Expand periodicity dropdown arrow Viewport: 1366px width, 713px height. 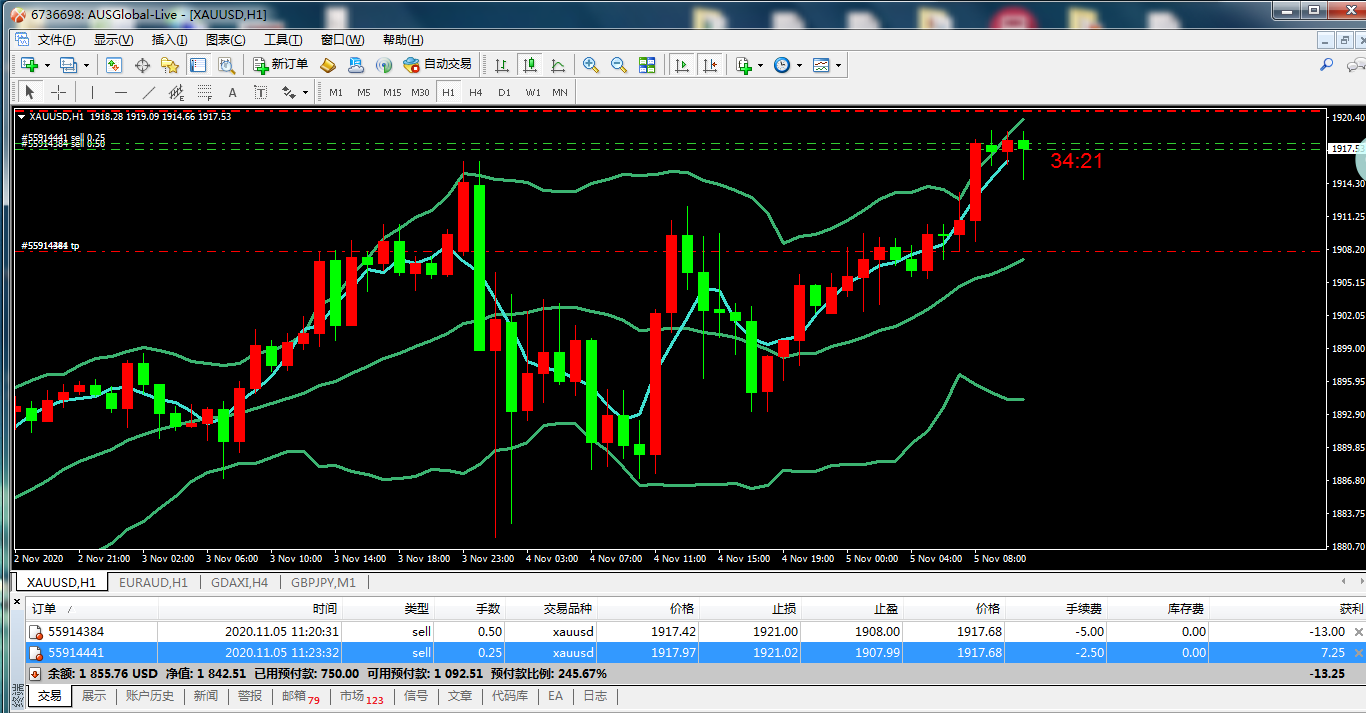800,66
